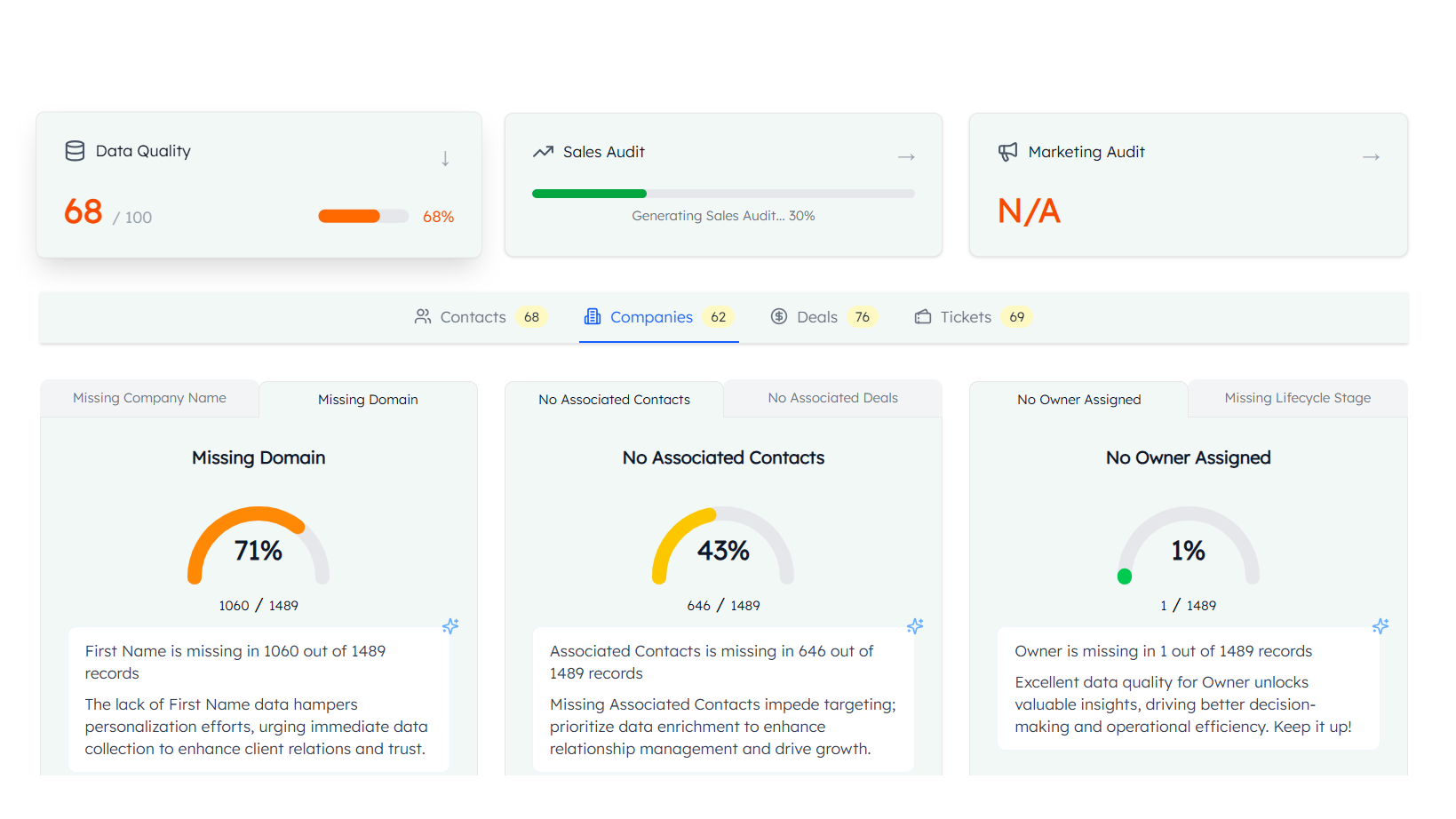This screenshot has height=819, width=1456.
Task: Open the Missing Lifecycle Stage tab
Action: click(1297, 398)
